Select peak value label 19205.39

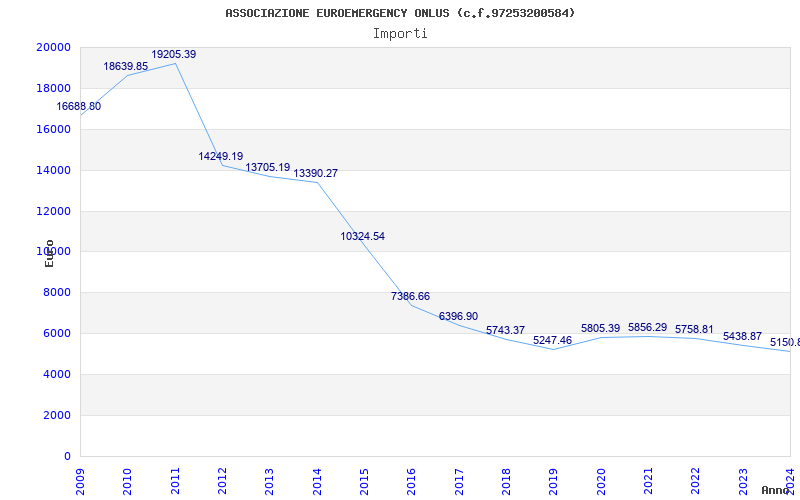pyautogui.click(x=173, y=55)
